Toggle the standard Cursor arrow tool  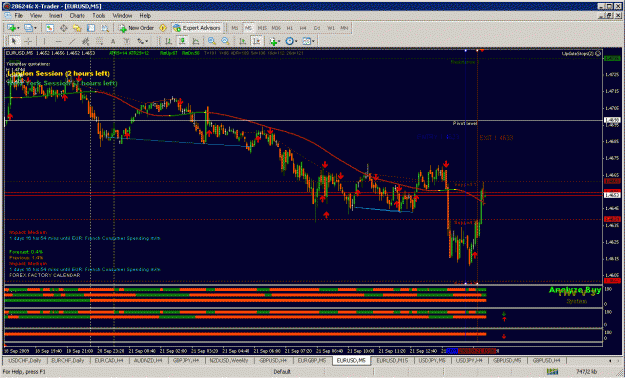(x=14, y=41)
